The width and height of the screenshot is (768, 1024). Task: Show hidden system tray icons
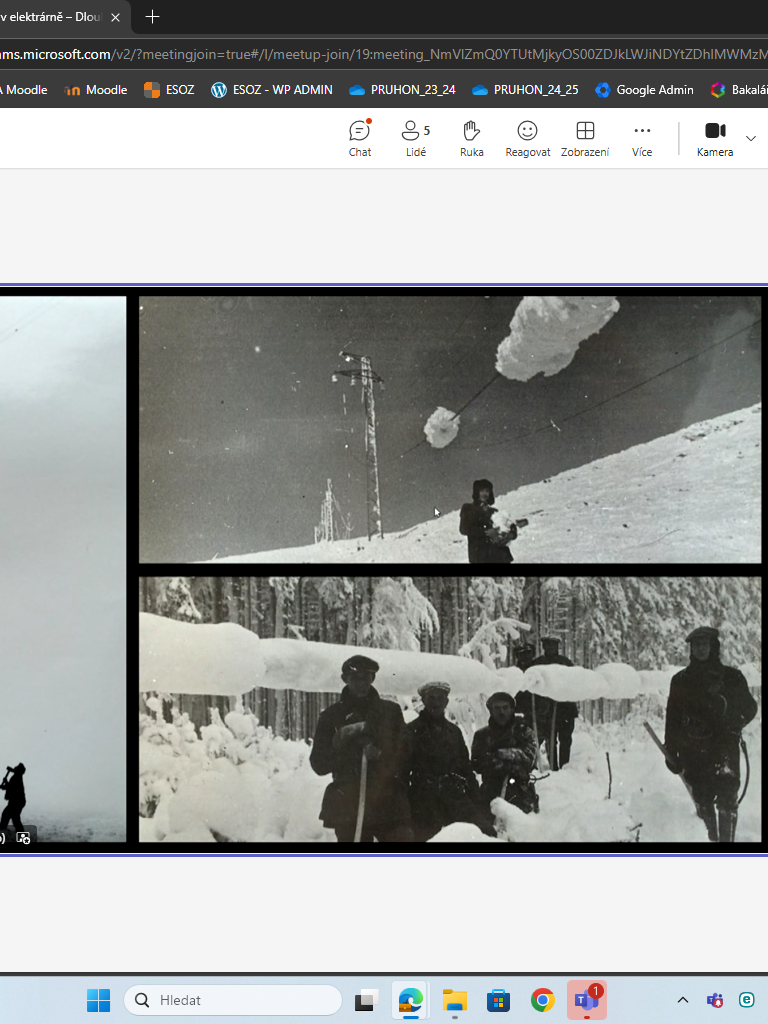point(682,1000)
